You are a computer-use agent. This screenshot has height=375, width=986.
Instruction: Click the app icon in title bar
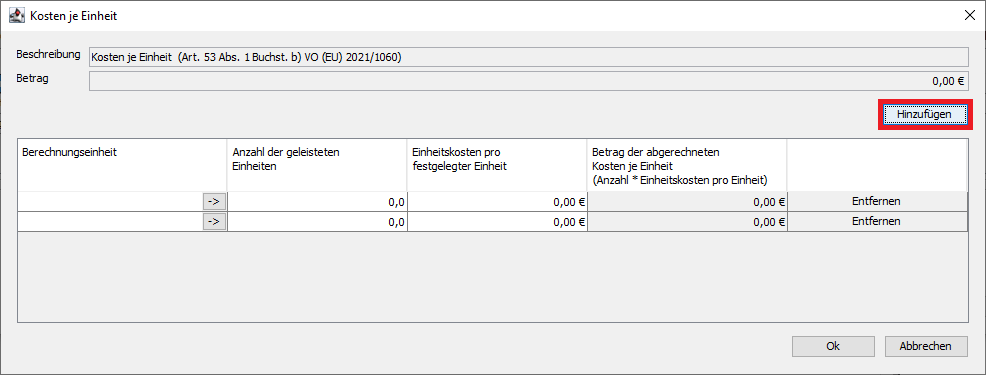(17, 16)
